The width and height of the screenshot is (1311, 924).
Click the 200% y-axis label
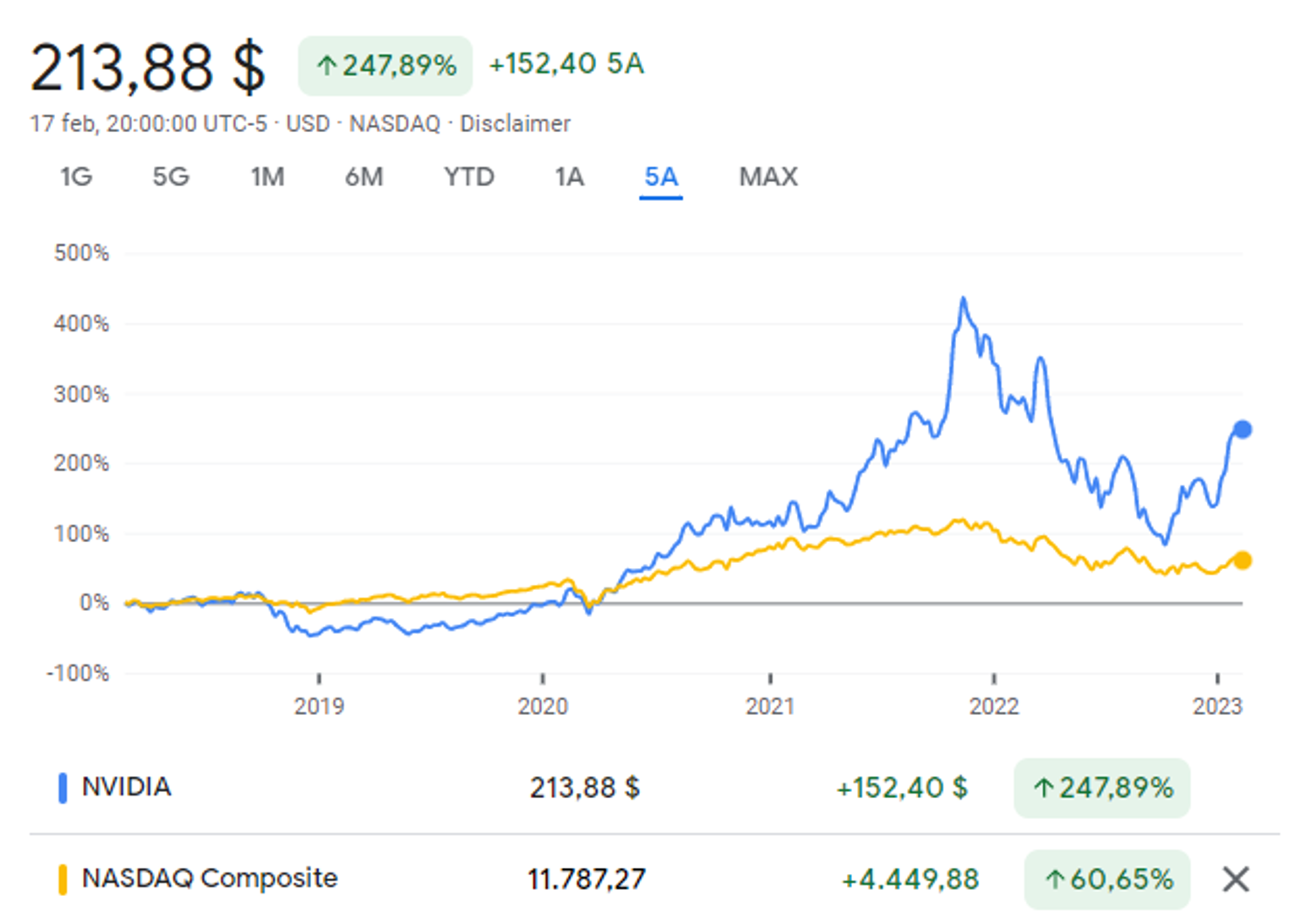tap(81, 463)
